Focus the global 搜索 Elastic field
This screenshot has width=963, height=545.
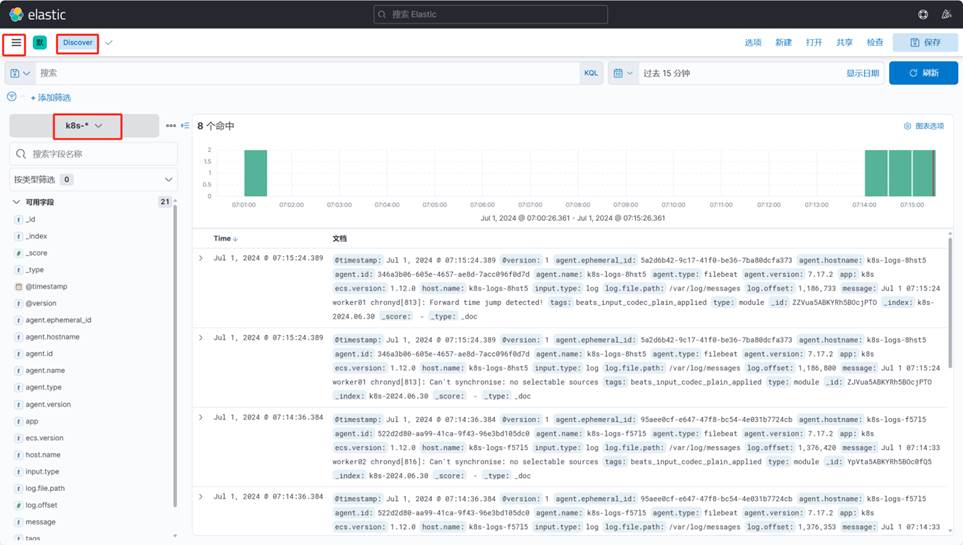tap(490, 14)
